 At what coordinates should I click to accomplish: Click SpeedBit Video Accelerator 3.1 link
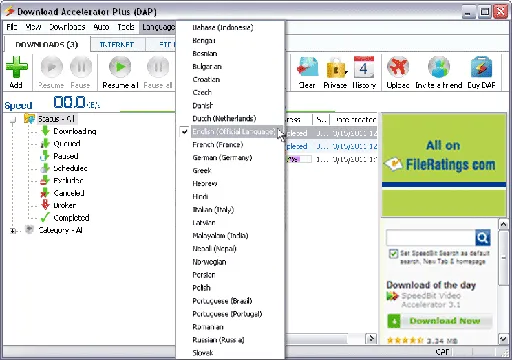[x=431, y=300]
